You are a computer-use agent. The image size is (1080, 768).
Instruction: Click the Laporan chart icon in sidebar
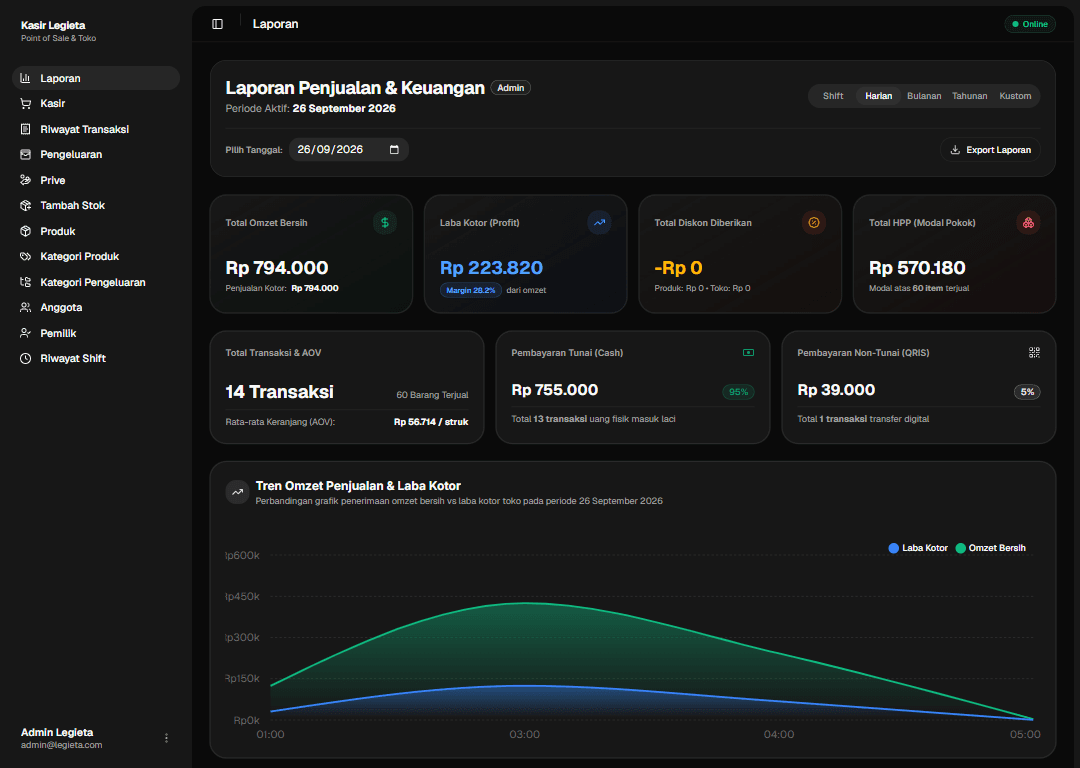point(25,78)
